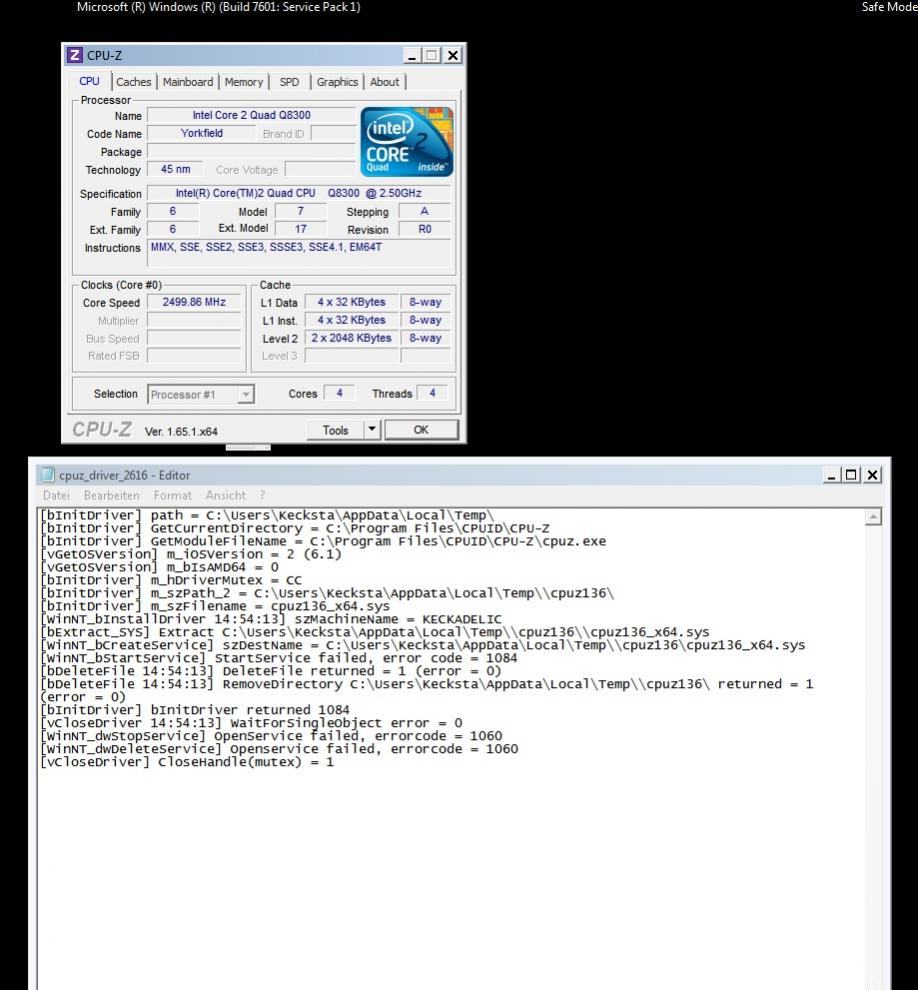Click the Editor scrollbar up arrow
The width and height of the screenshot is (918, 990).
tap(873, 517)
